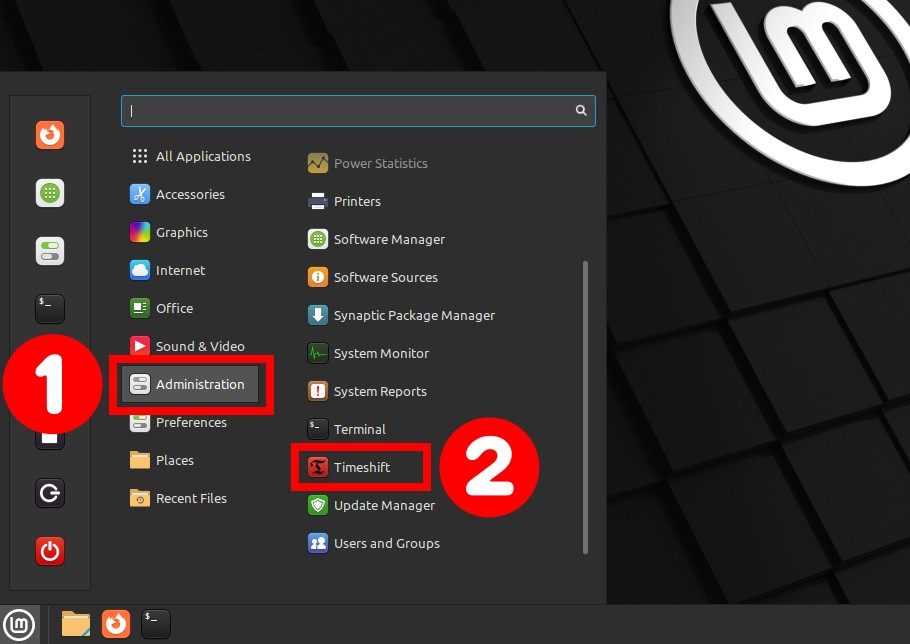Open Update Manager
The width and height of the screenshot is (910, 644).
371,505
